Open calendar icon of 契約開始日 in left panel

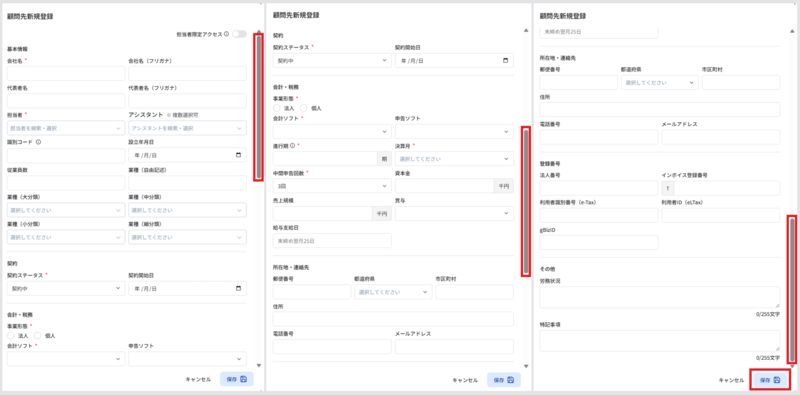[x=238, y=288]
